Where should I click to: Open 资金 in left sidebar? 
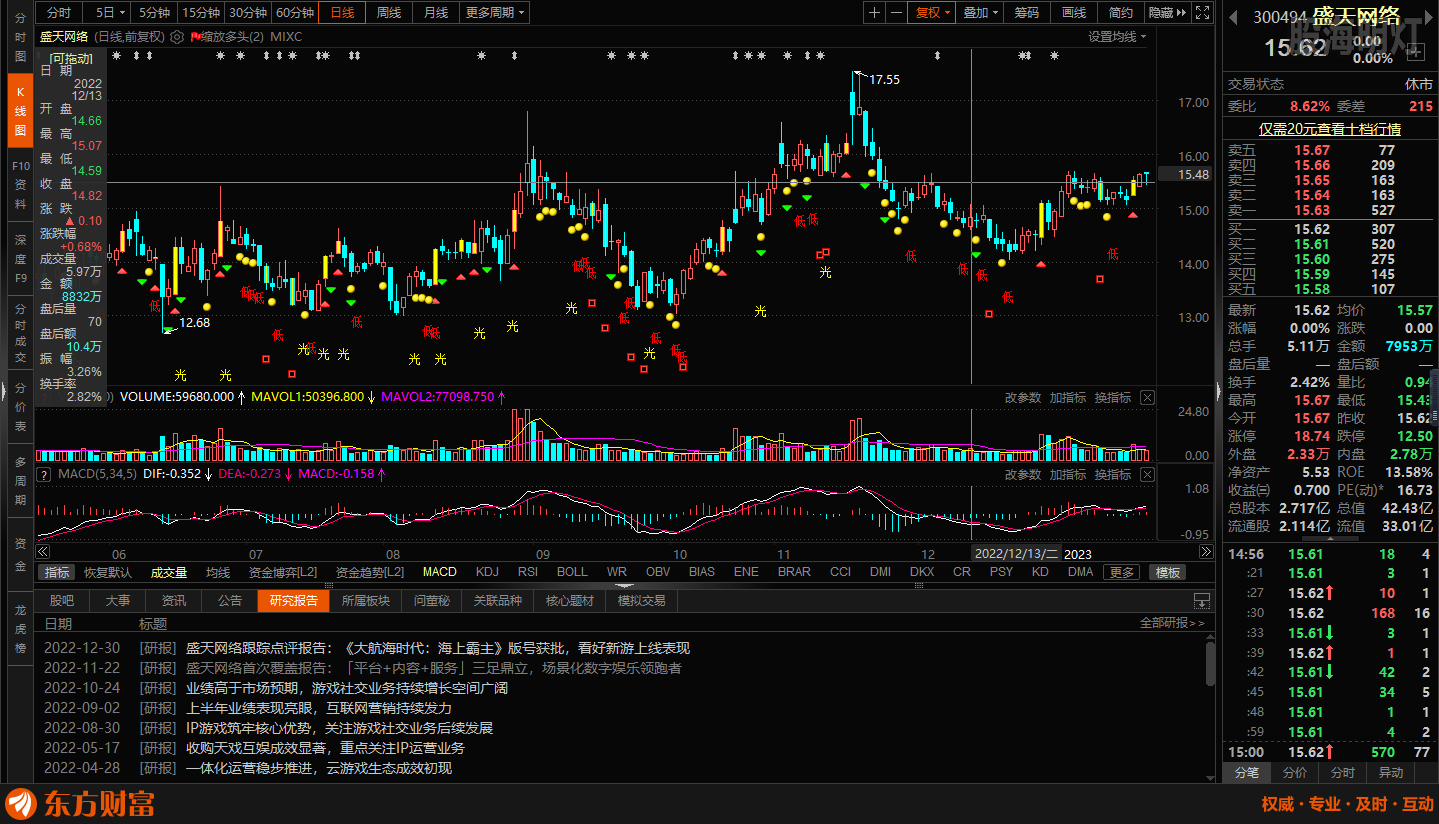pyautogui.click(x=20, y=555)
